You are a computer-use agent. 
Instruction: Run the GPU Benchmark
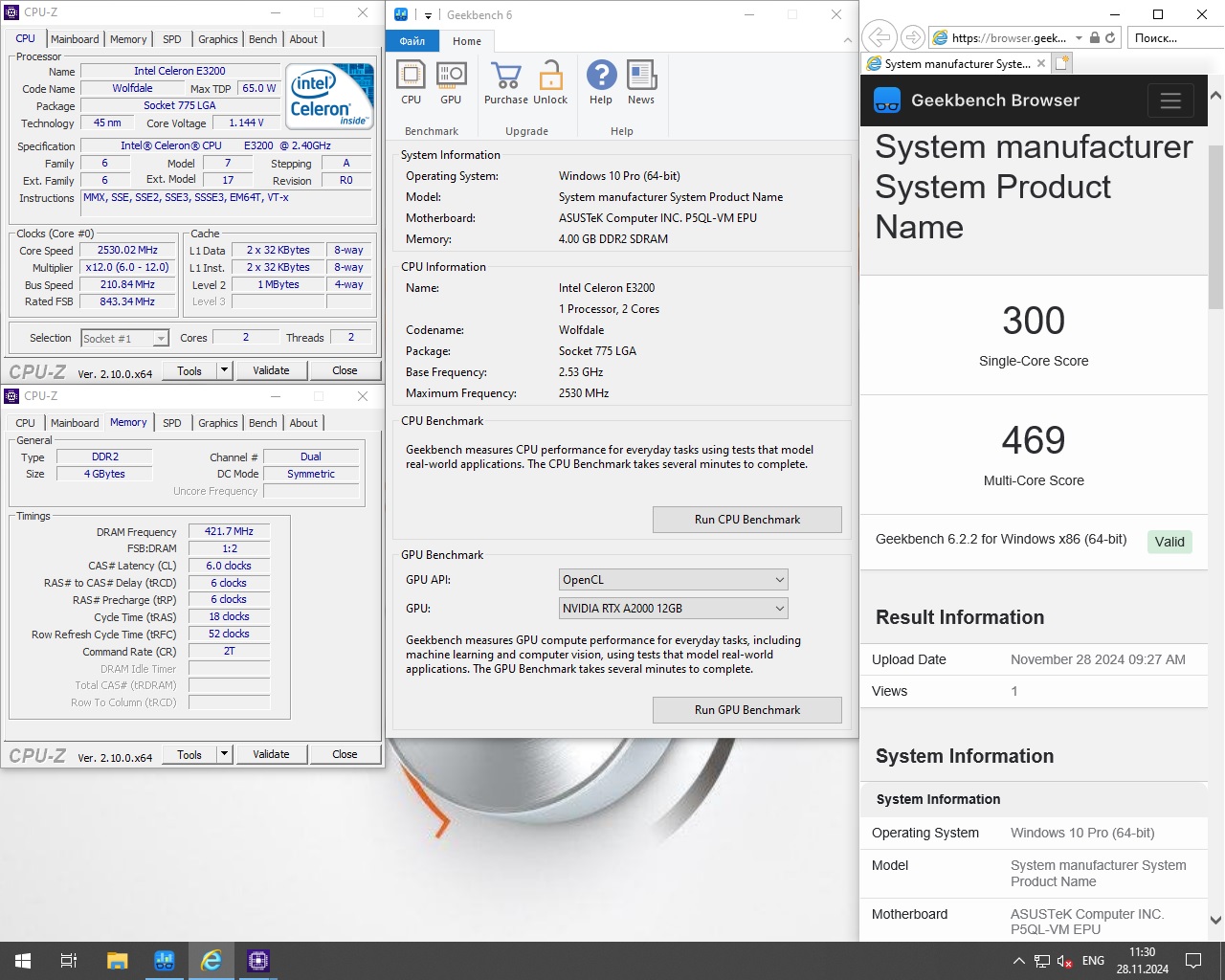tap(747, 710)
